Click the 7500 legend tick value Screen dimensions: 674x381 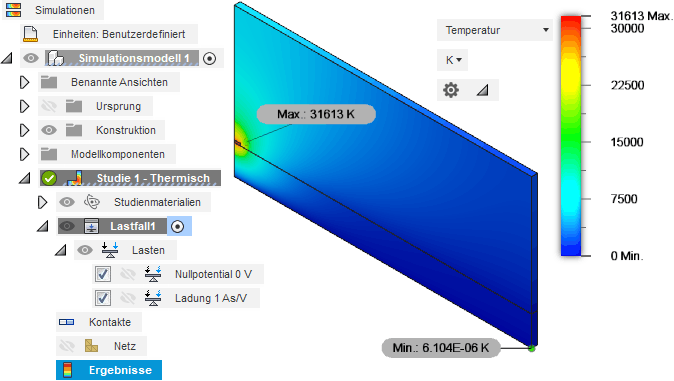[x=624, y=199]
